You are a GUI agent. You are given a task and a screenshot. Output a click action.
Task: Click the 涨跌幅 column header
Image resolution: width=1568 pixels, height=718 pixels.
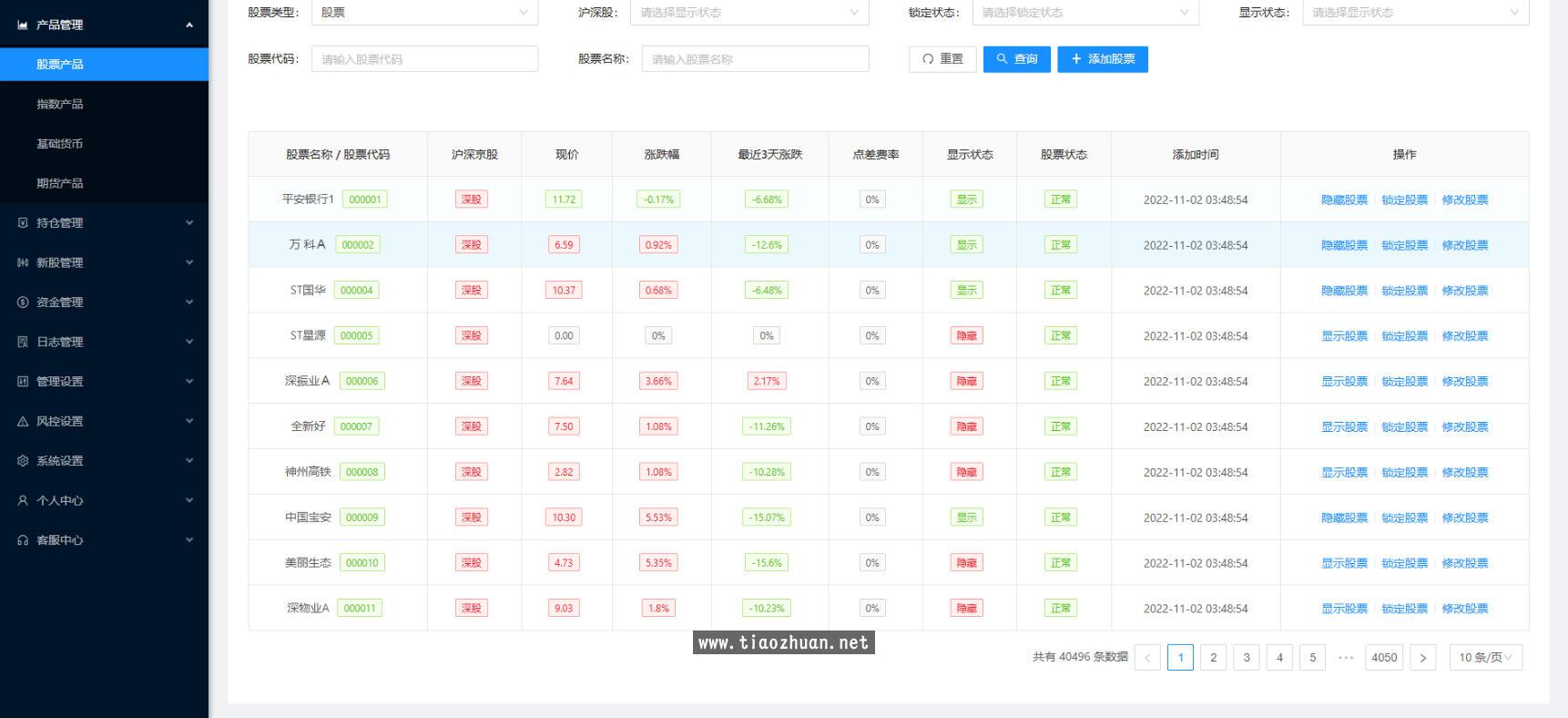tap(662, 154)
